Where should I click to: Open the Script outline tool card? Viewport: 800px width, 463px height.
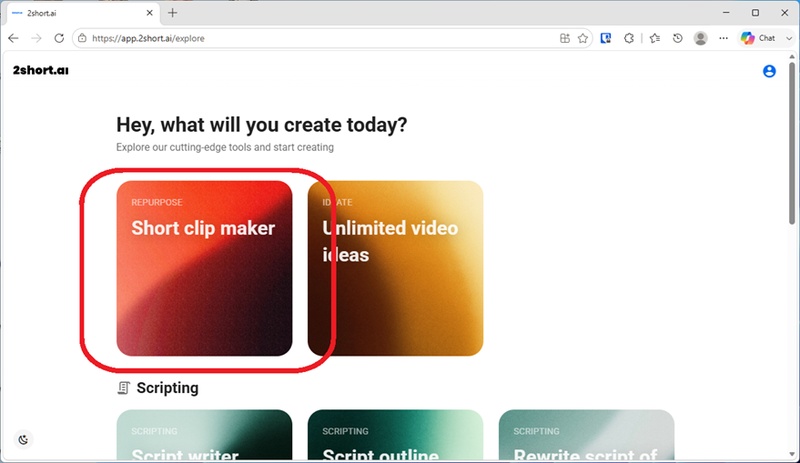click(395, 435)
